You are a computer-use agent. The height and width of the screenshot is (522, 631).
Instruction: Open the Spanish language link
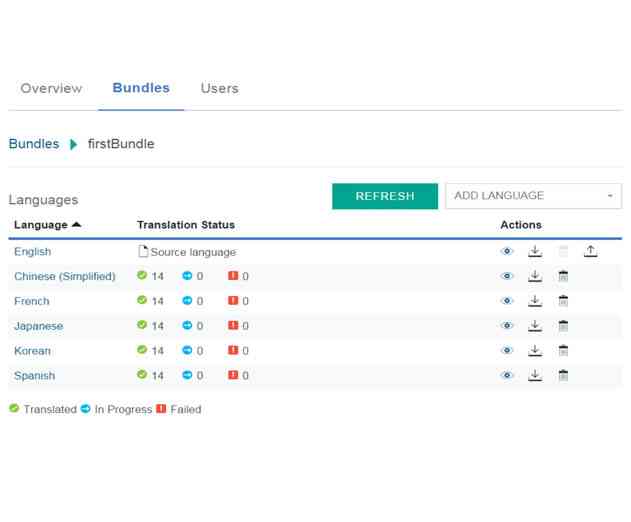coord(35,376)
